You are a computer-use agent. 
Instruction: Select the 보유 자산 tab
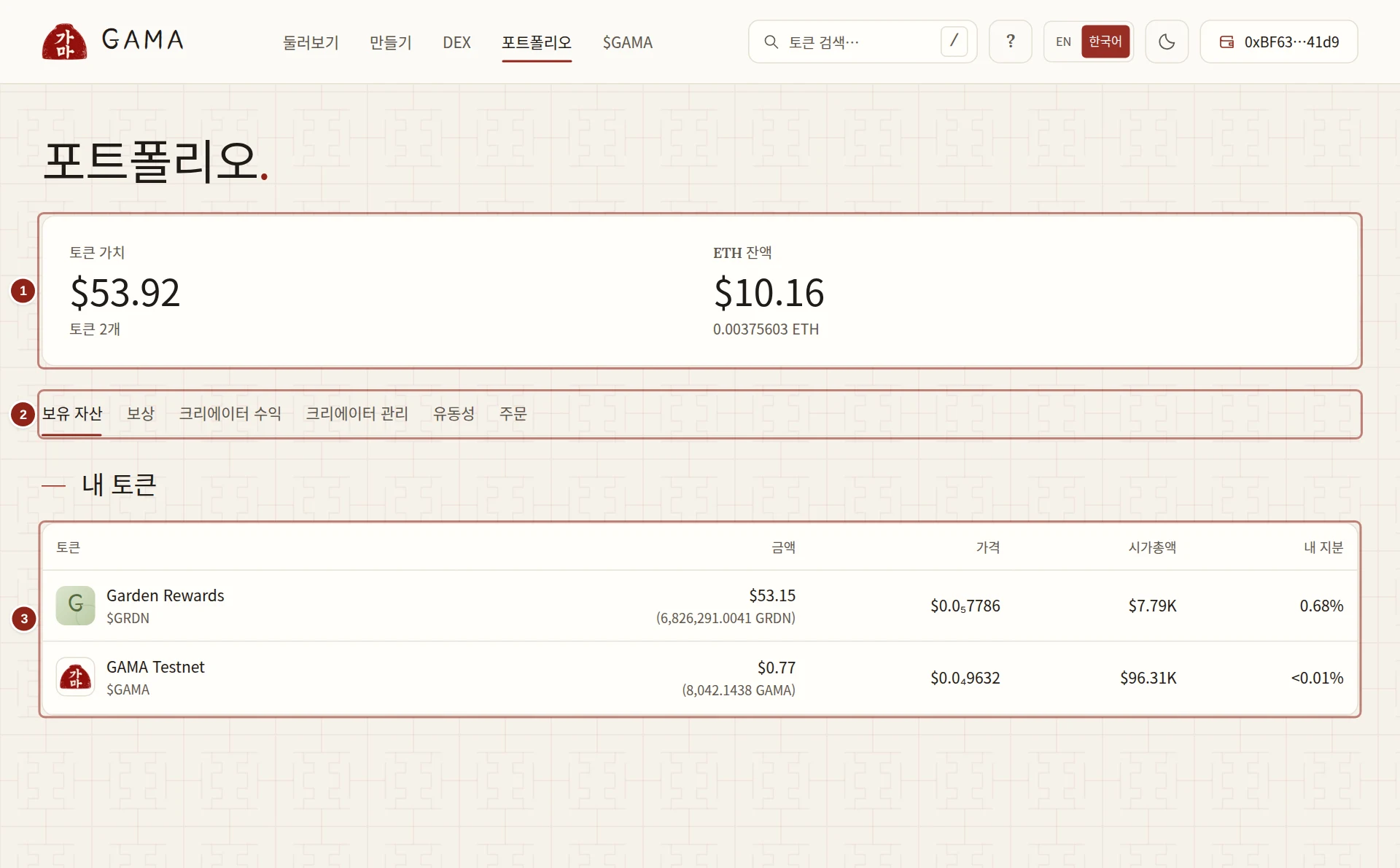click(x=71, y=413)
